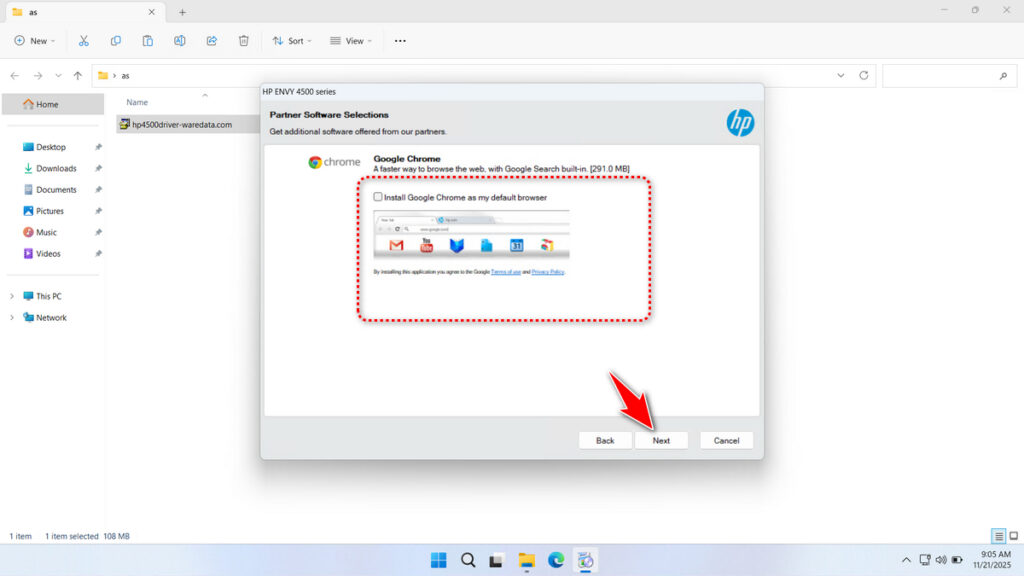Screen dimensions: 1024x576
Task: Open the Google Terms of use link
Action: coord(505,272)
